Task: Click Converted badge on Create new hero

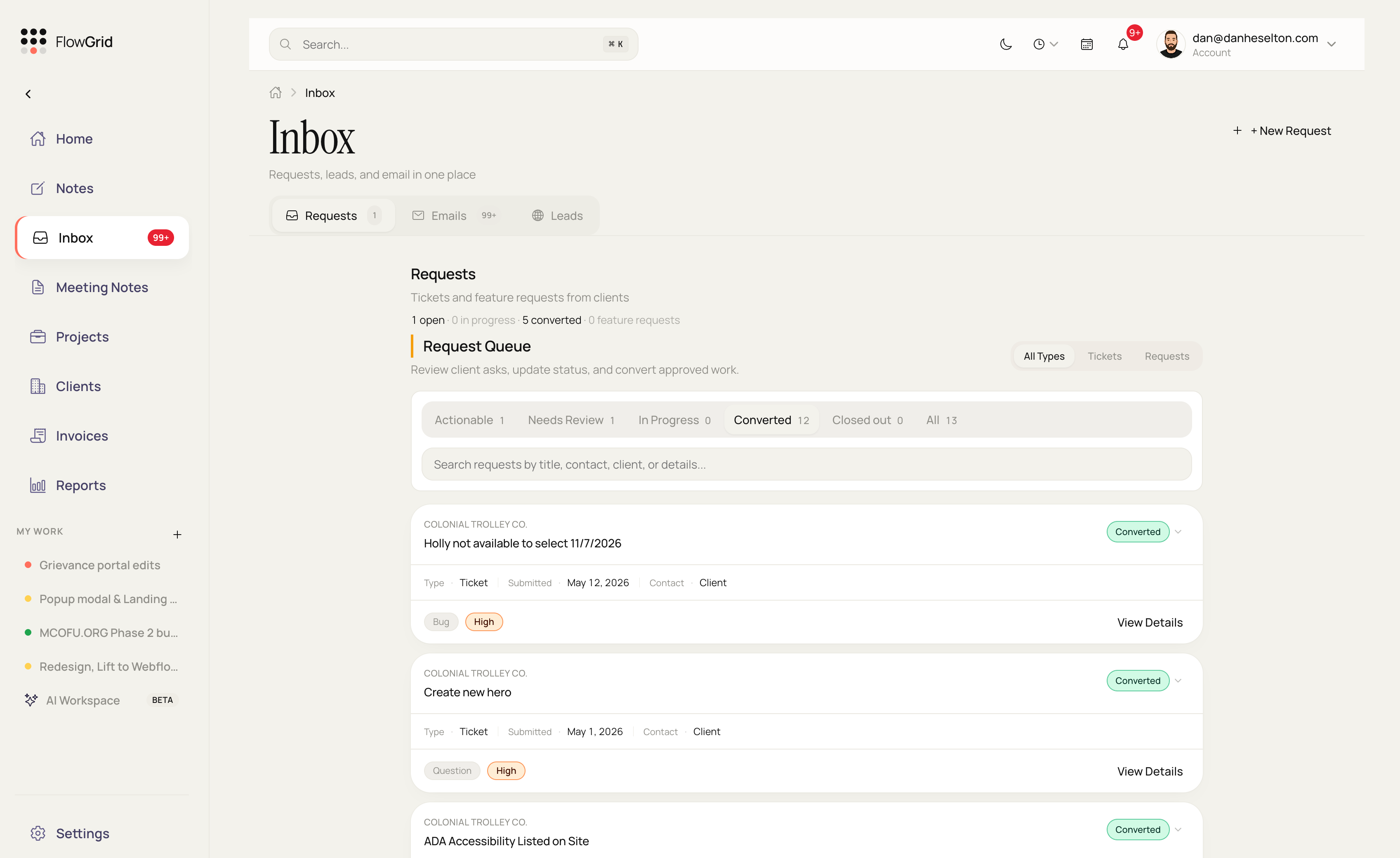Action: 1138,681
